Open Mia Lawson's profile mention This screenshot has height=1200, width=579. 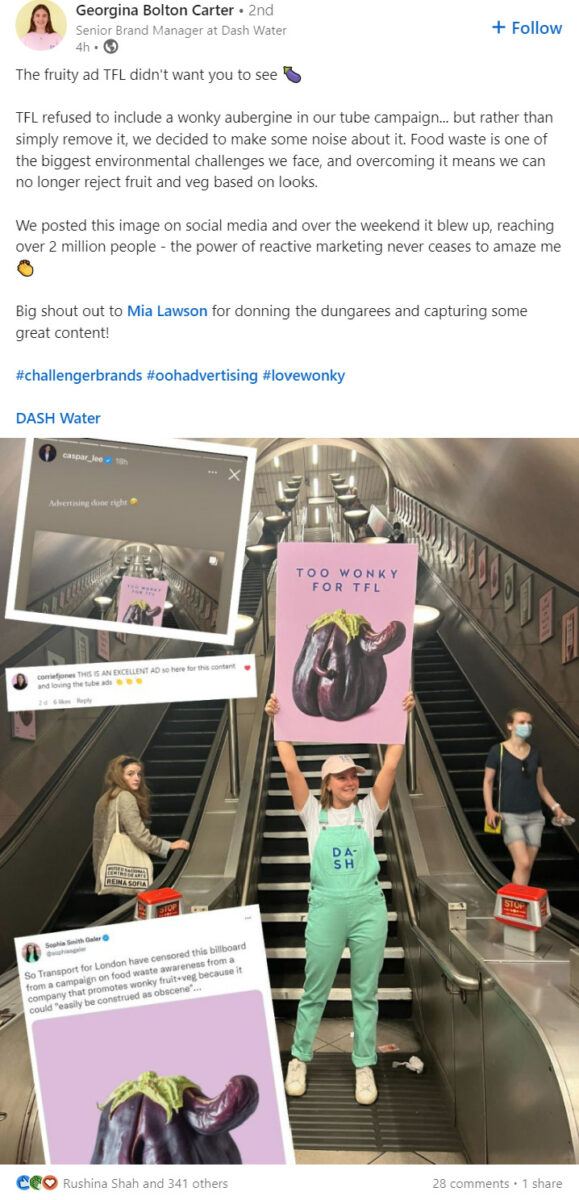167,311
